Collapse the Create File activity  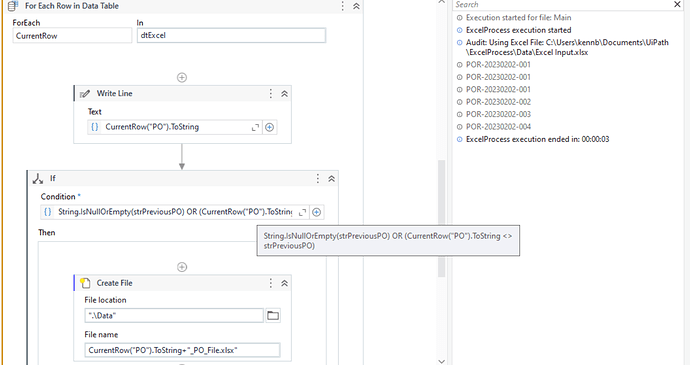[284, 283]
